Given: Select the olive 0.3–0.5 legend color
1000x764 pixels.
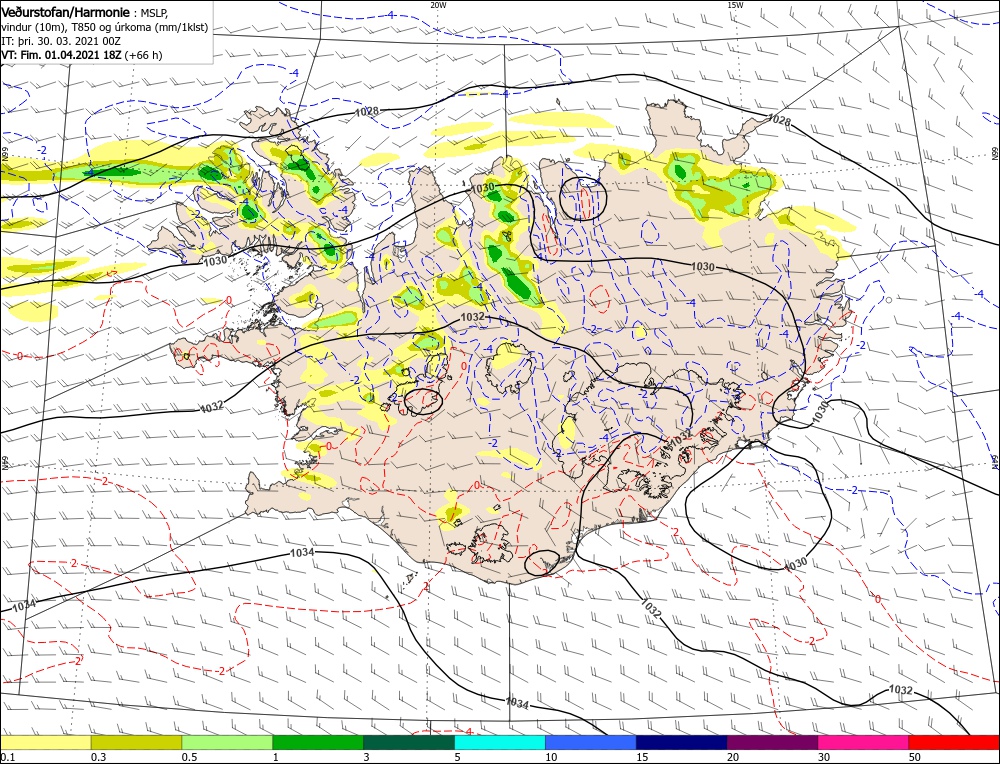Looking at the screenshot, I should click(x=136, y=742).
